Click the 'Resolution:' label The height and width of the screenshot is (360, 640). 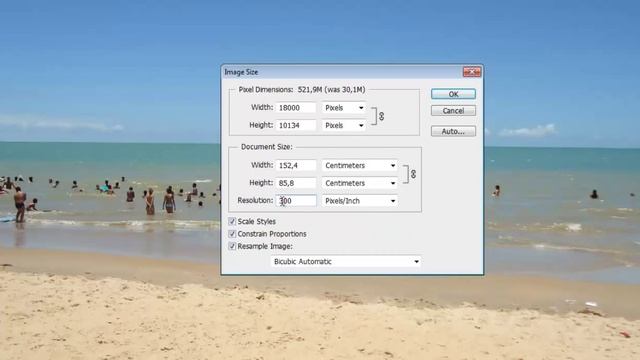[255, 200]
